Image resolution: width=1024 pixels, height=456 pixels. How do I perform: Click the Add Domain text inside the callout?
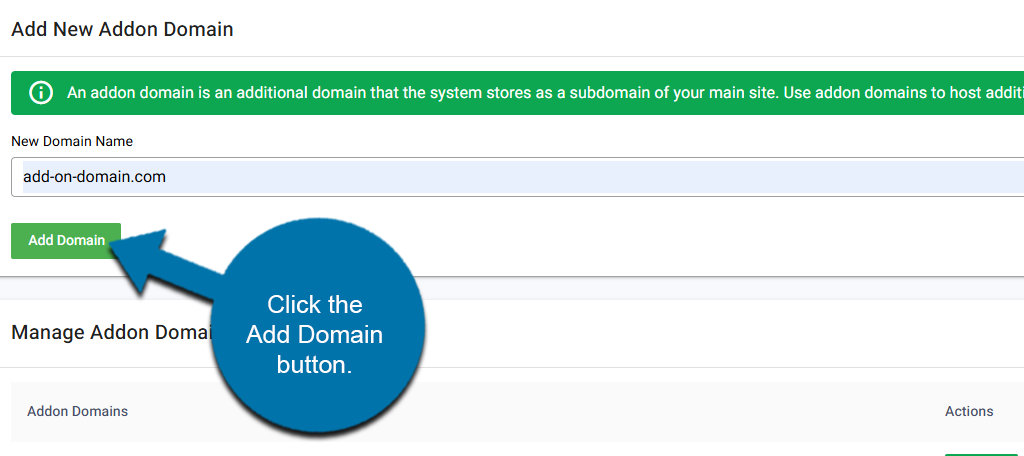tap(314, 334)
